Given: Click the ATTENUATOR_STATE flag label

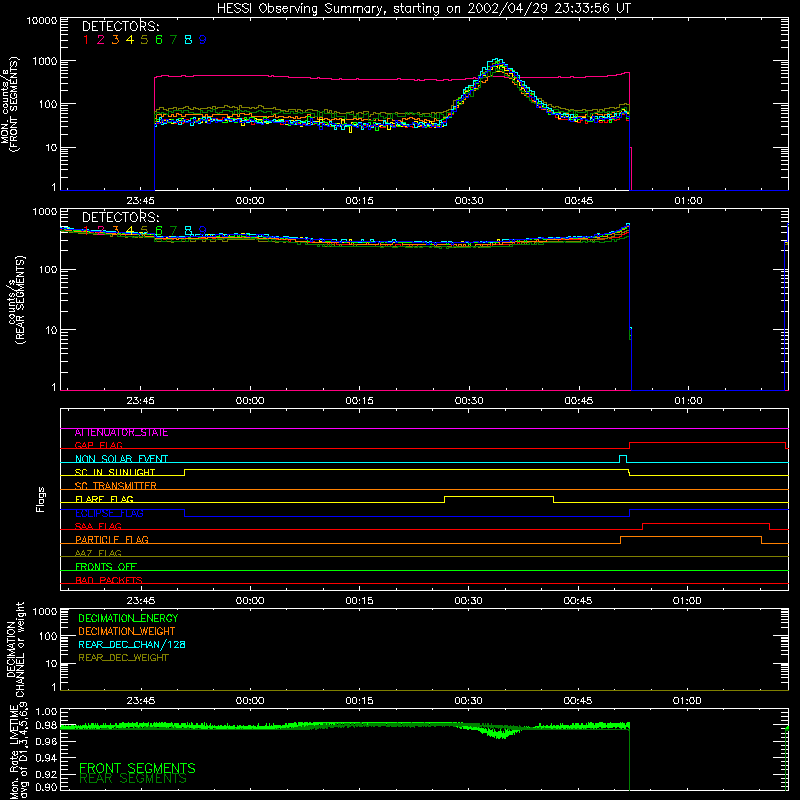Looking at the screenshot, I should 121,433.
